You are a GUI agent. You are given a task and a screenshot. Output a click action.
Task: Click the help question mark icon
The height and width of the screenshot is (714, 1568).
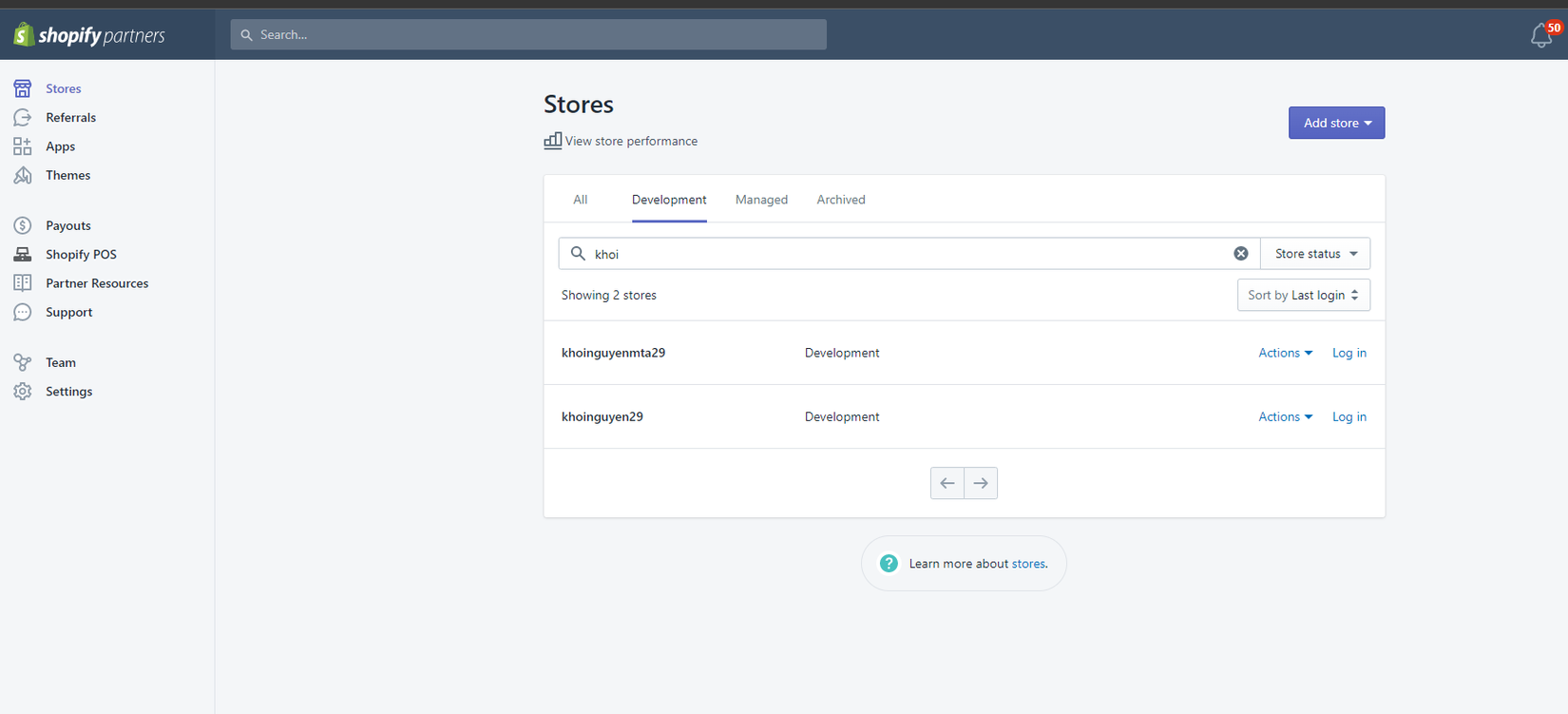[x=889, y=564]
